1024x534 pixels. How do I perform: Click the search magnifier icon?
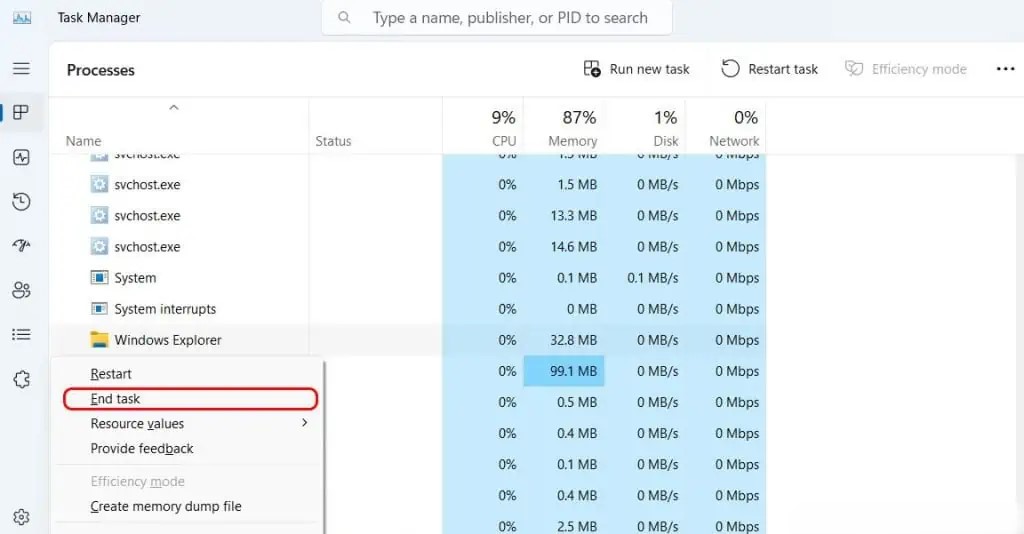tap(344, 18)
